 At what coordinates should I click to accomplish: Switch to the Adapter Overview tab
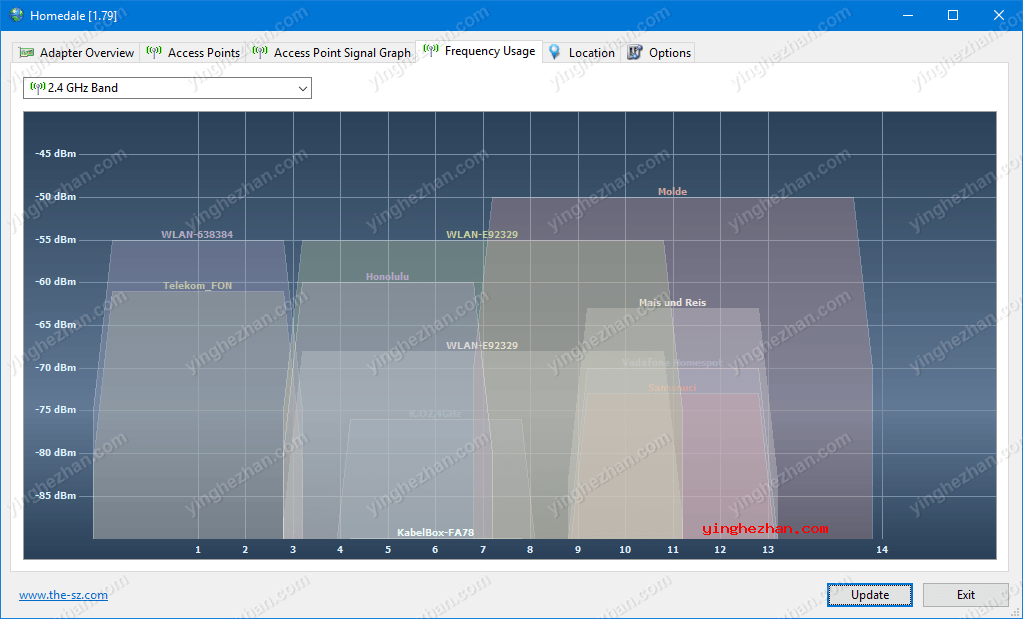(86, 53)
